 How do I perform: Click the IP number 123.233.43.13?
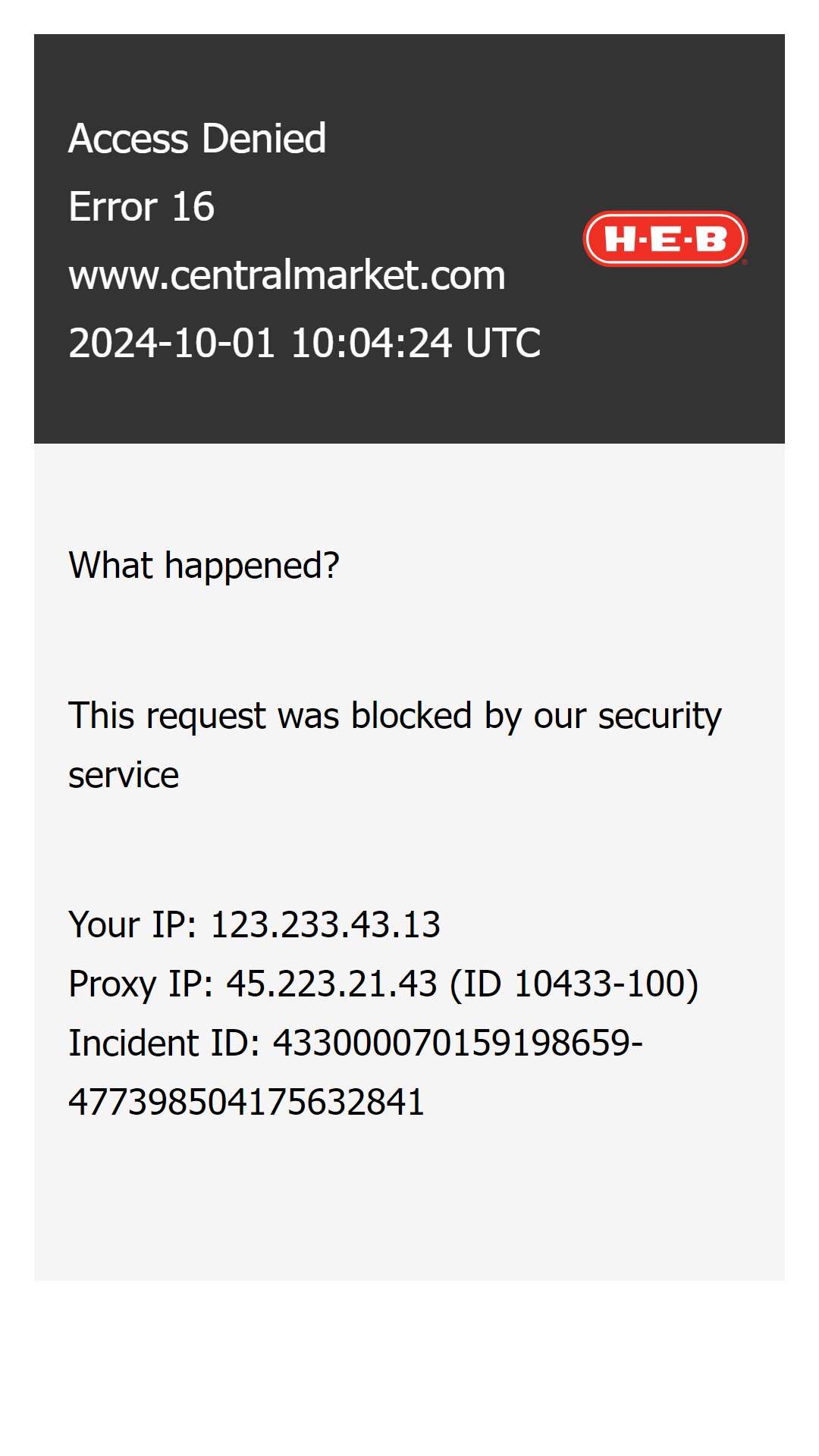[325, 925]
